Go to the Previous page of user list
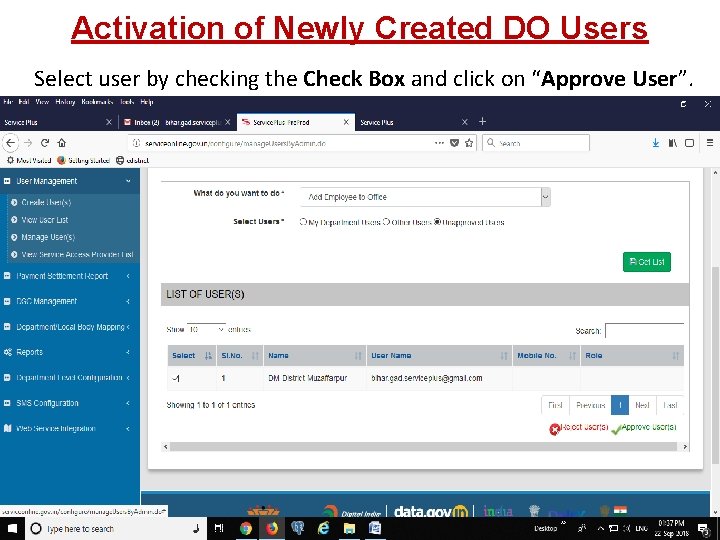This screenshot has height=540, width=720. pyautogui.click(x=590, y=405)
